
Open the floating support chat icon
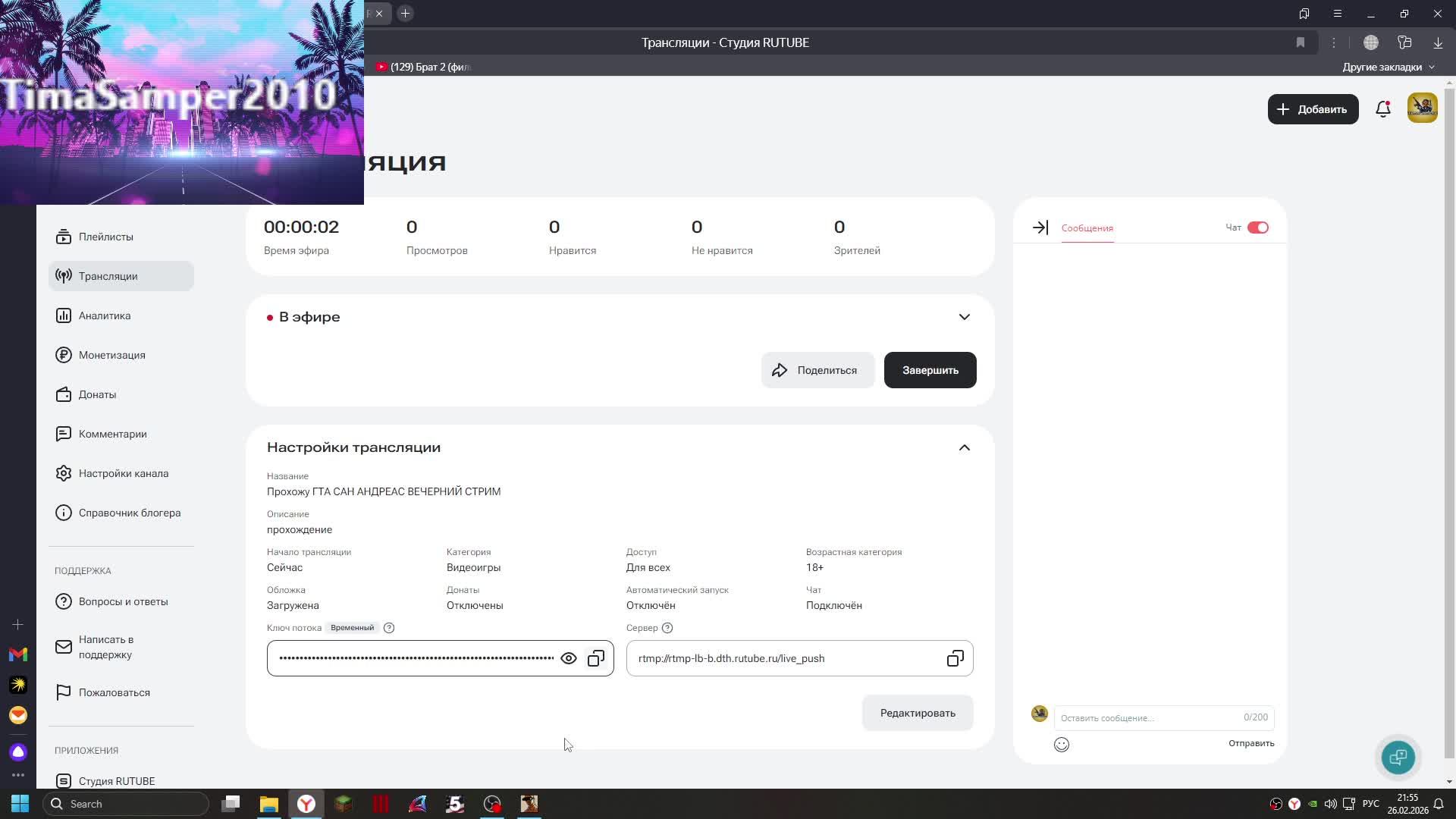(1398, 757)
